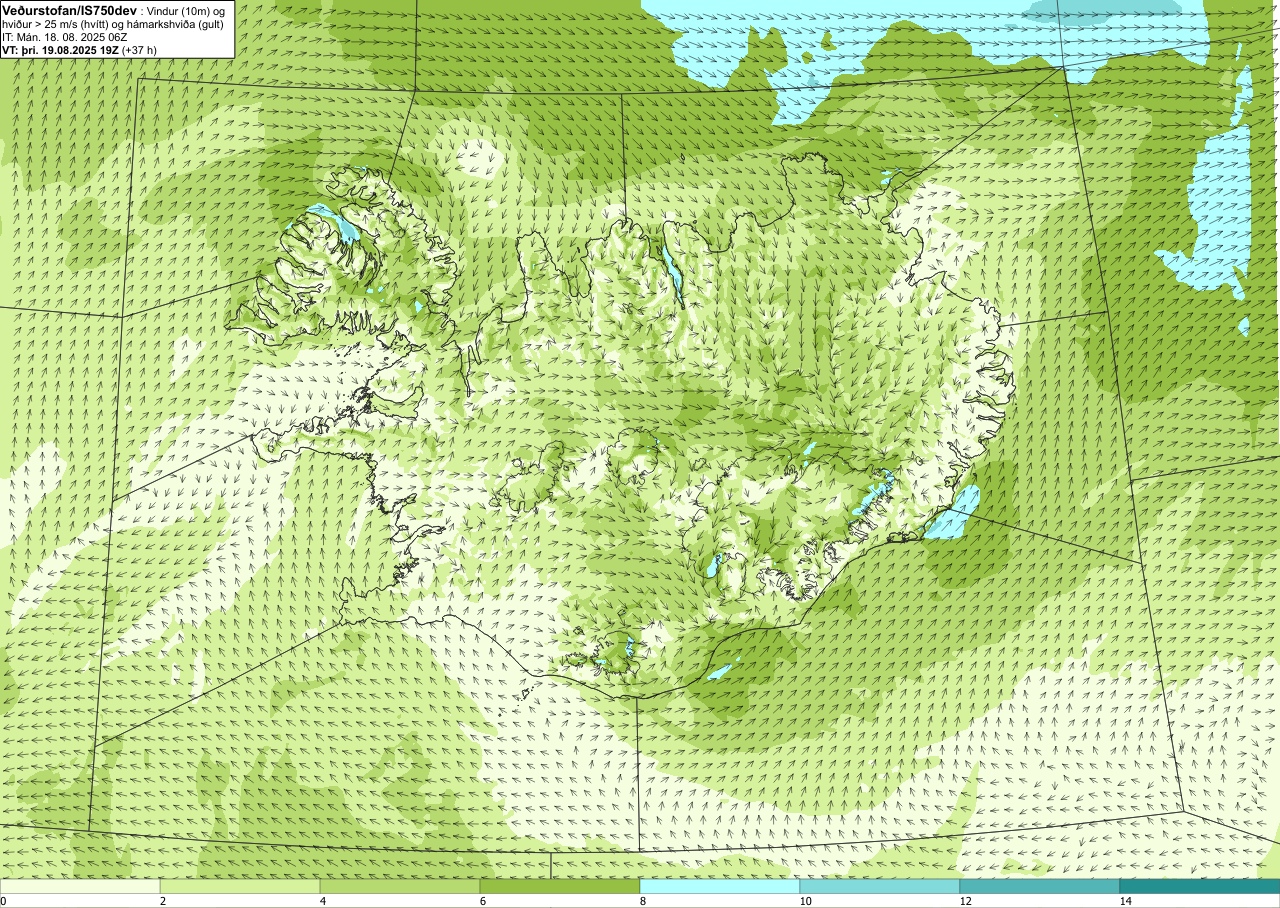
Task: Click the turquoise 10–12 legend swatch
Action: point(880,886)
